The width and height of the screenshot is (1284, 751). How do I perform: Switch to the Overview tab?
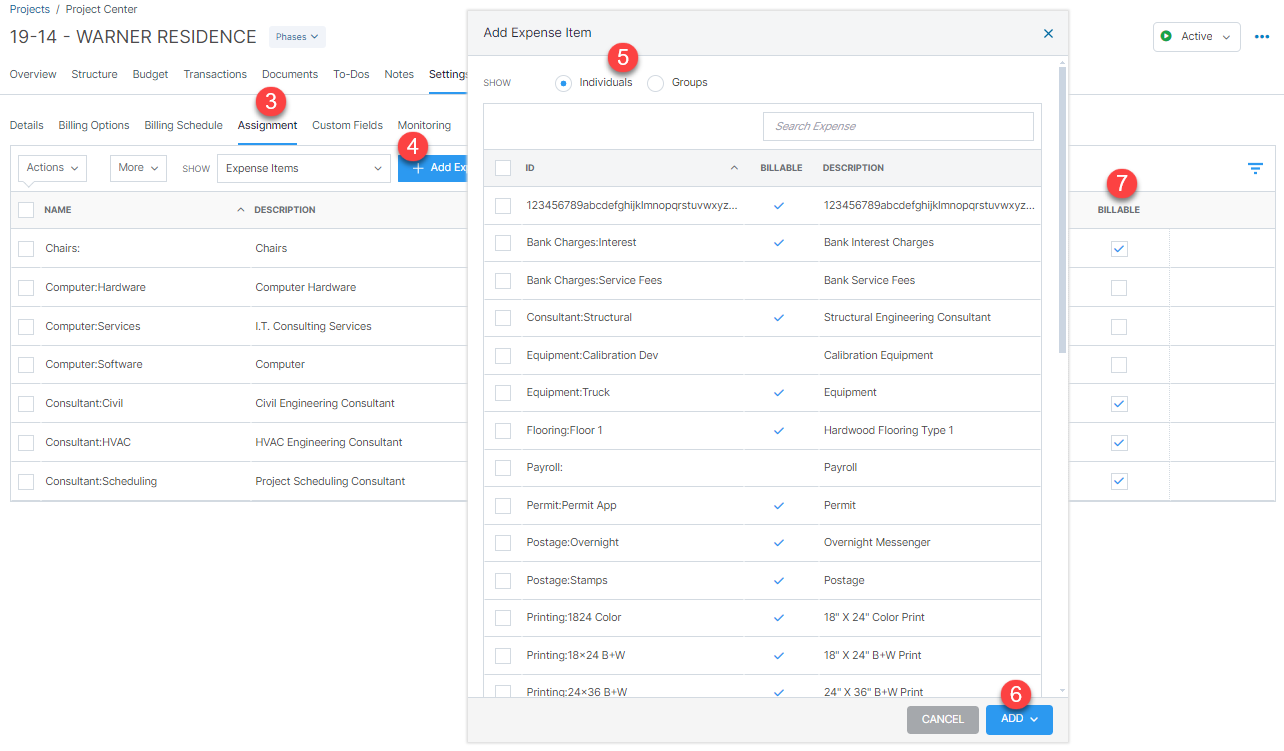pos(33,74)
